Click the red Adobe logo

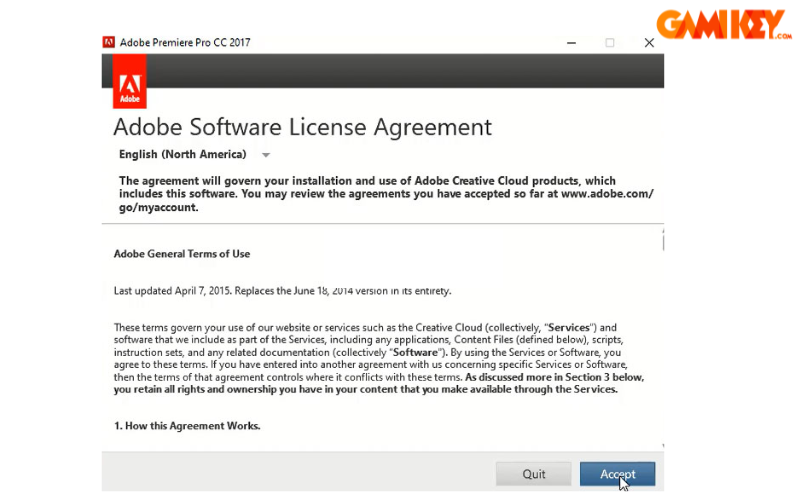(130, 82)
